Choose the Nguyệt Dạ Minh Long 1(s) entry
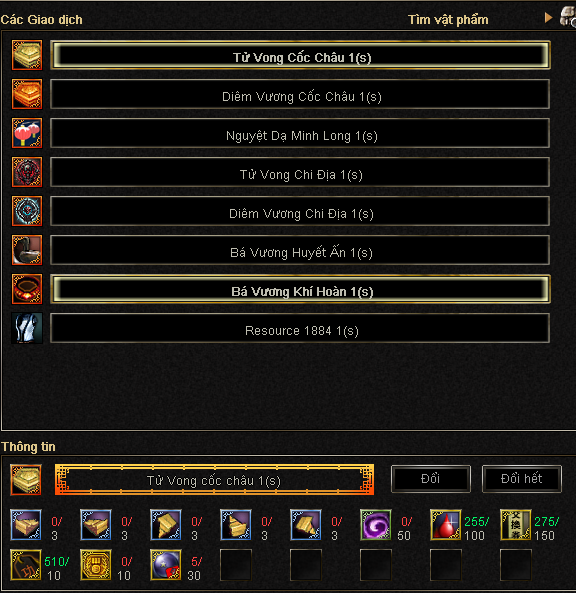The image size is (576, 593). [300, 133]
